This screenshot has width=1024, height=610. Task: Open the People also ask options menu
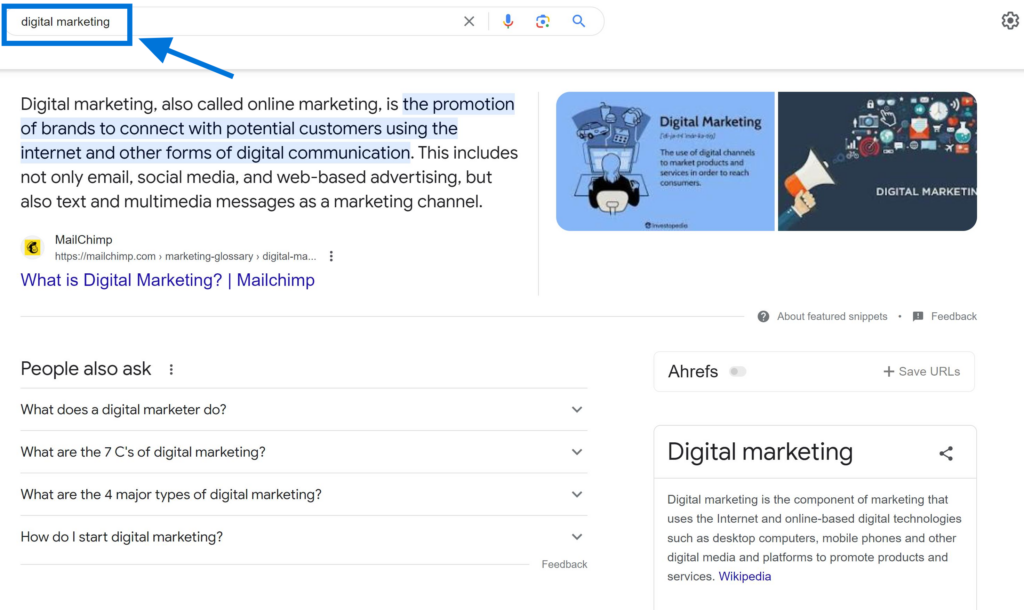tap(170, 369)
